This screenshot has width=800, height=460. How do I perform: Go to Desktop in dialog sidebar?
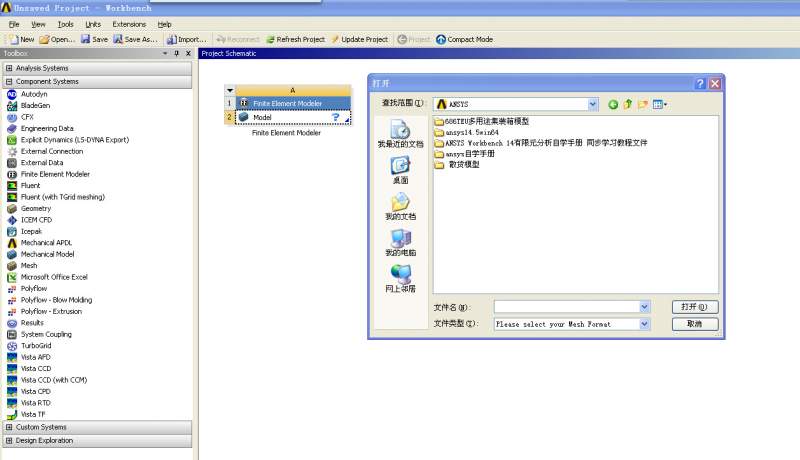401,170
